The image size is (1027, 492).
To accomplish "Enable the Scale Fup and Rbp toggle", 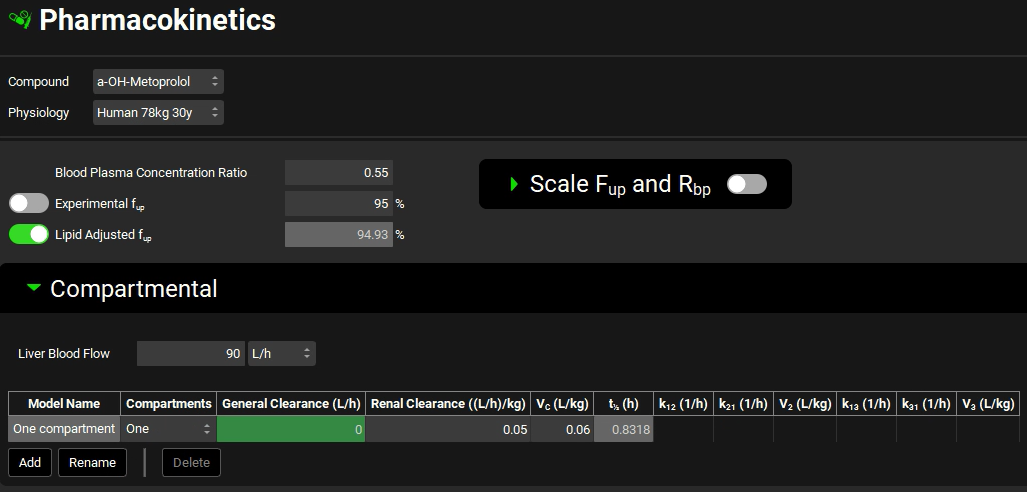I will coord(746,184).
